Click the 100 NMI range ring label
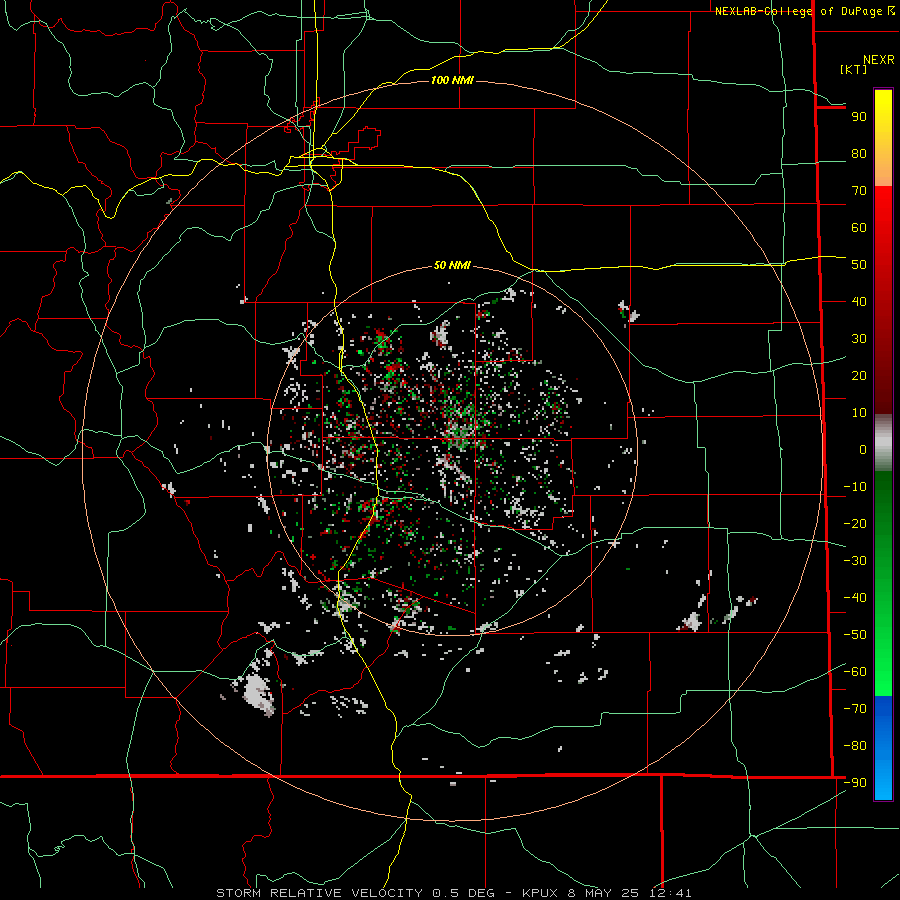 (452, 80)
